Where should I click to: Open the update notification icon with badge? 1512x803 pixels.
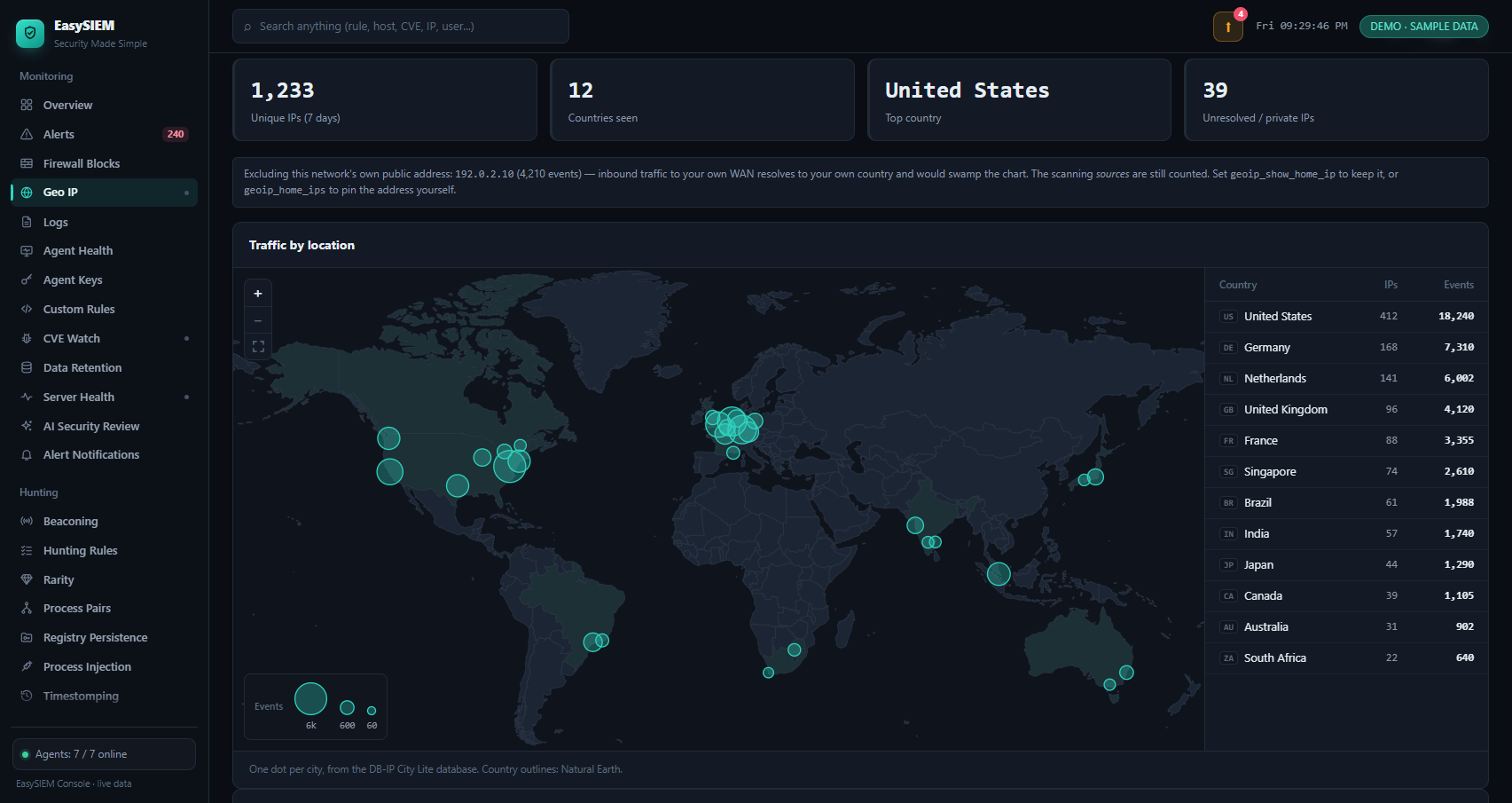1228,27
